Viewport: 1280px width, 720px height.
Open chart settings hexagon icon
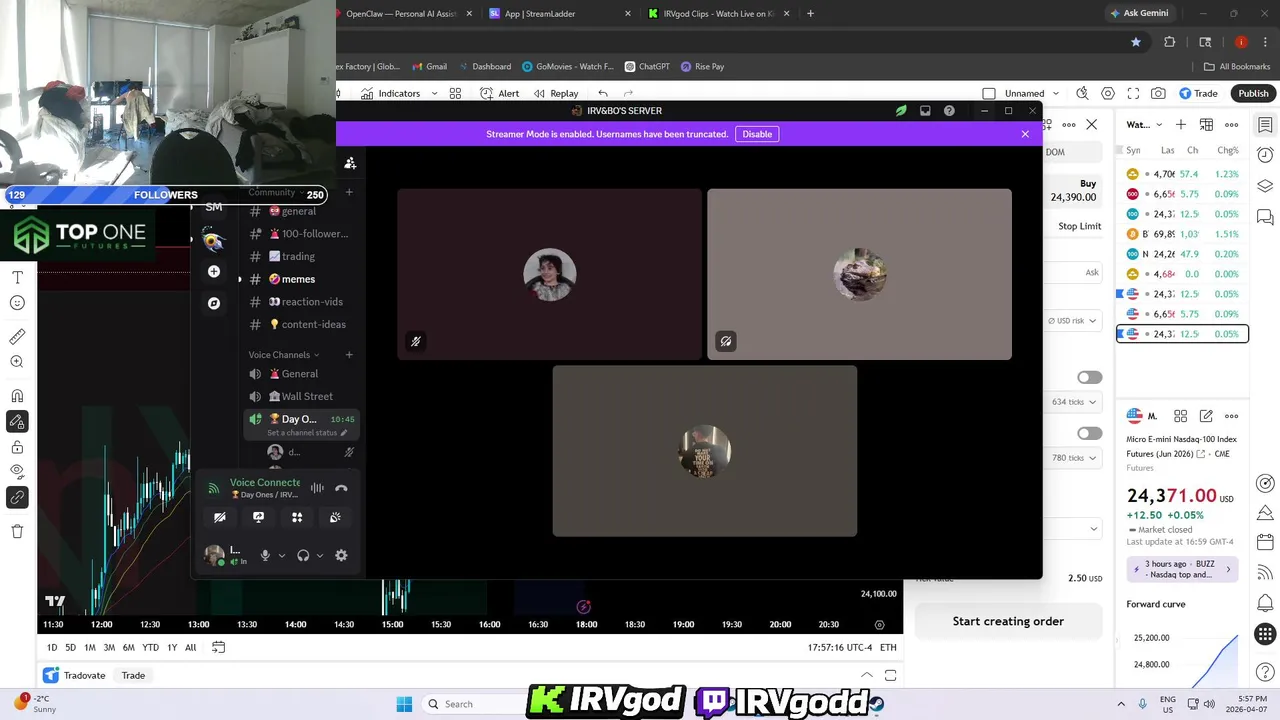(x=1107, y=93)
